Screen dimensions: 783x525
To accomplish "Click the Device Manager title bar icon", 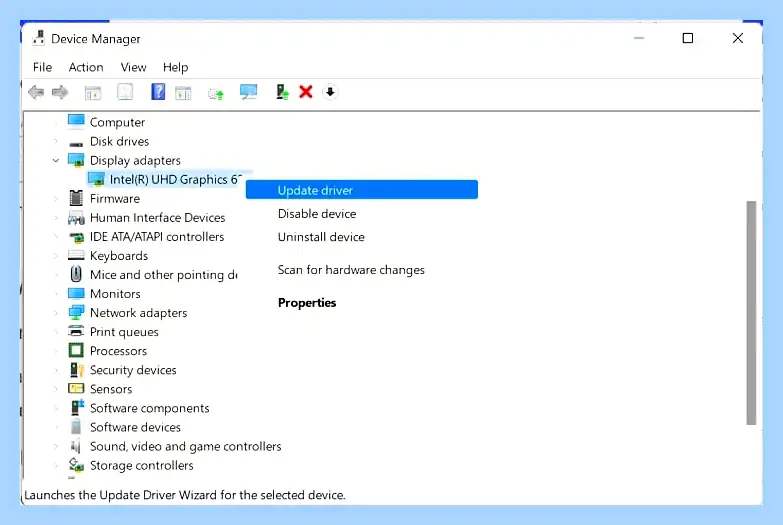I will click(x=38, y=38).
